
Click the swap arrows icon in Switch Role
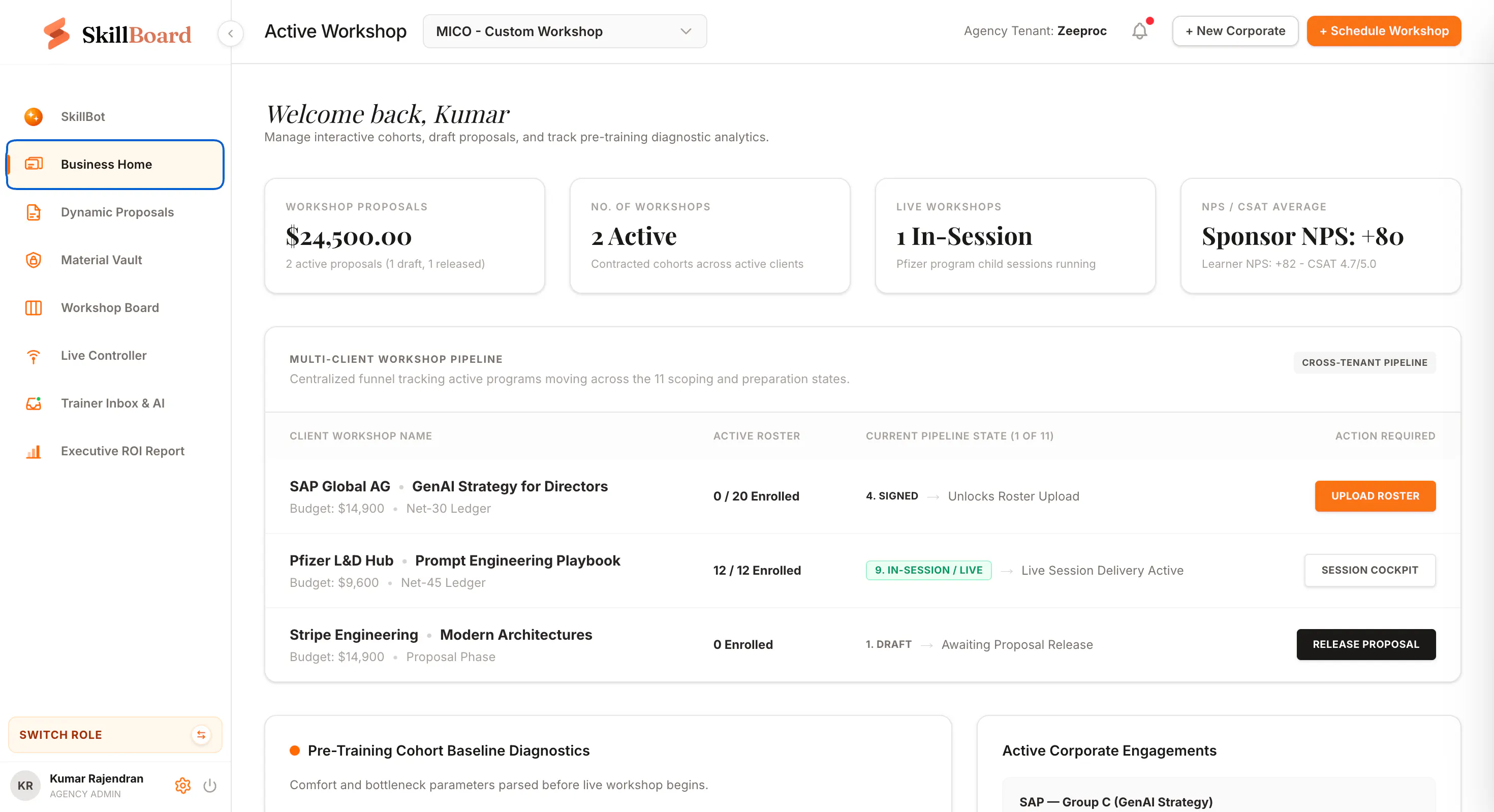[x=201, y=734]
